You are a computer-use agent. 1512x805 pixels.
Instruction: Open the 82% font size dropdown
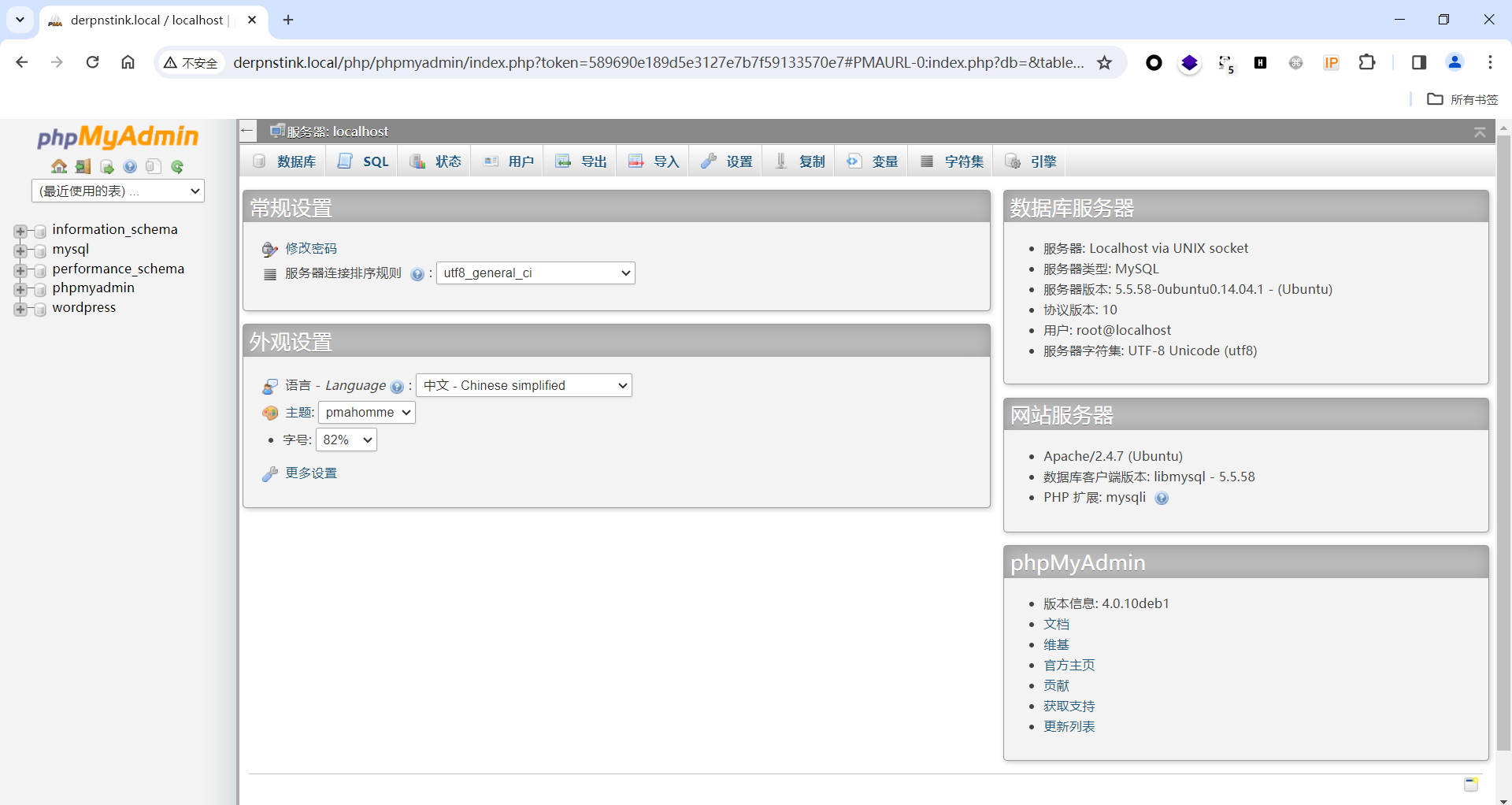tap(346, 440)
